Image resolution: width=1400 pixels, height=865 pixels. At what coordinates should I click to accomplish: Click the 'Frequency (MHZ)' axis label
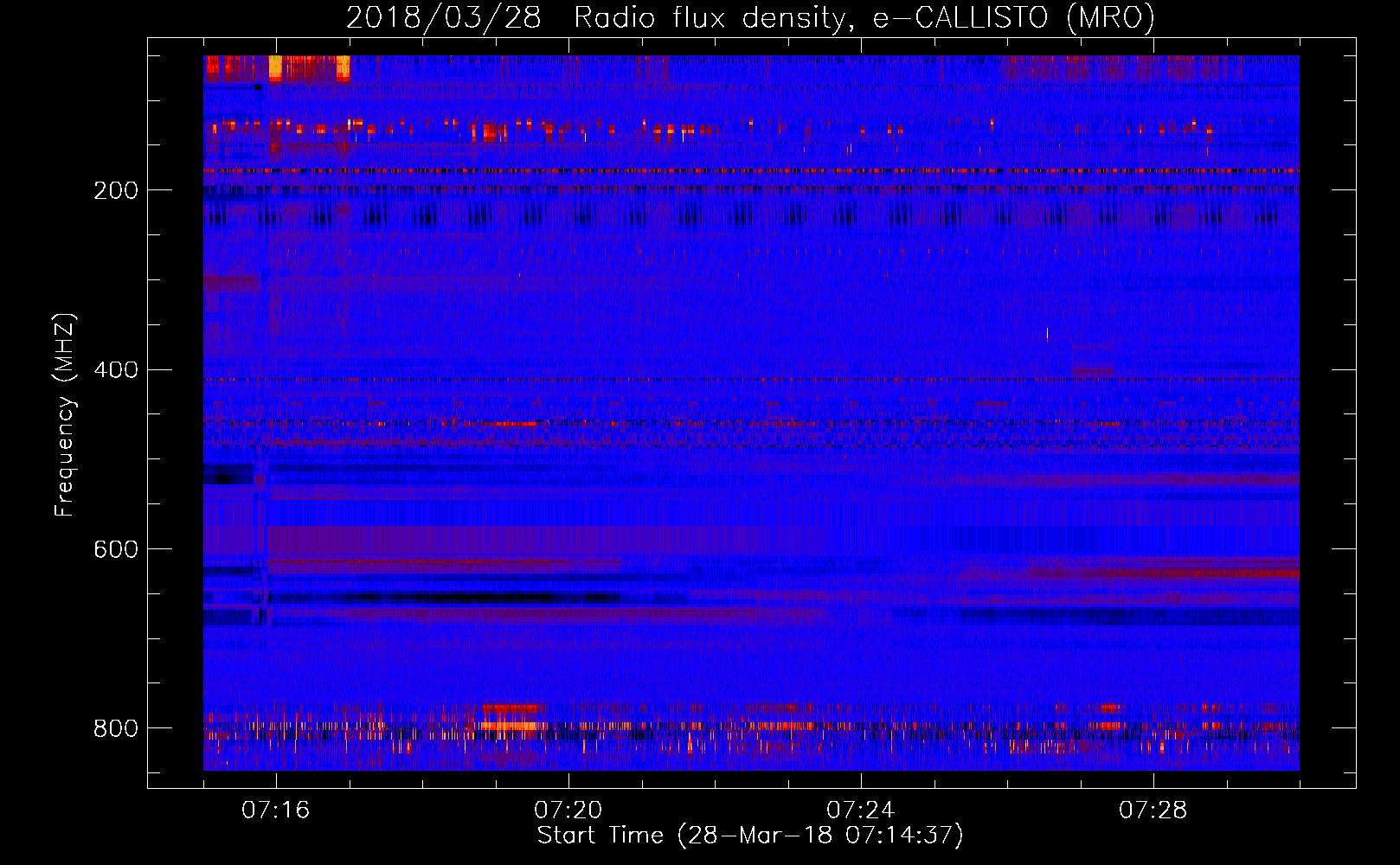pyautogui.click(x=65, y=415)
